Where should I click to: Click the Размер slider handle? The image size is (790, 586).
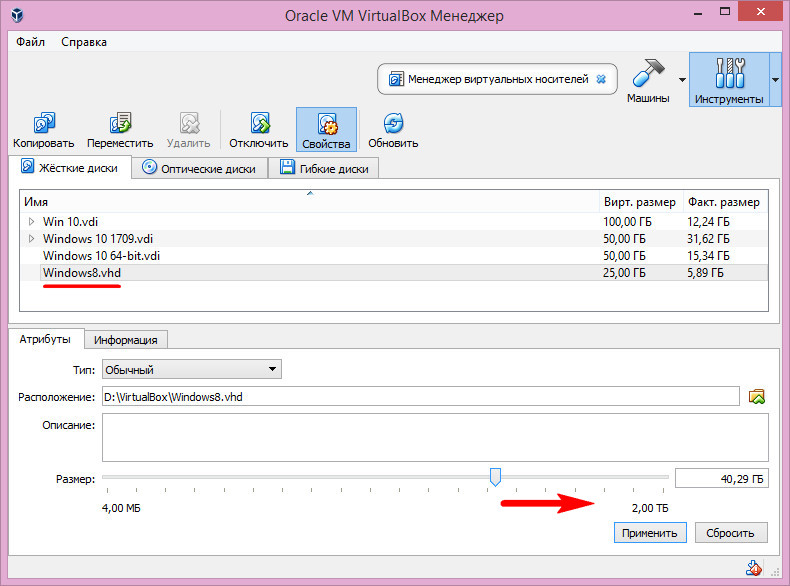click(x=495, y=476)
